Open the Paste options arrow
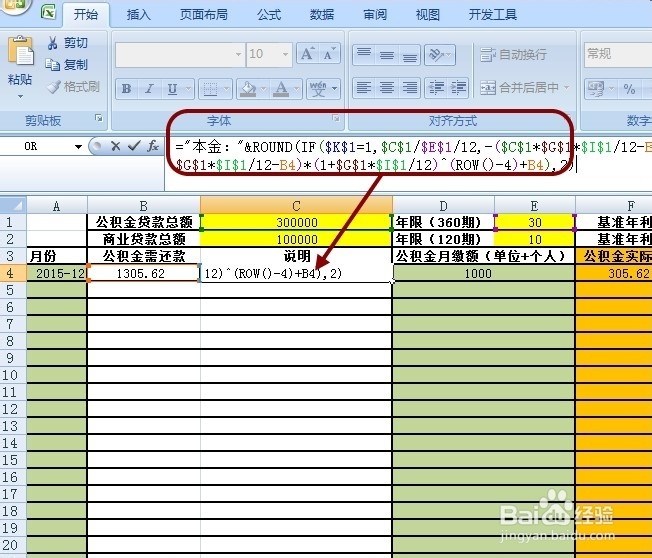This screenshot has height=558, width=652. pyautogui.click(x=20, y=96)
